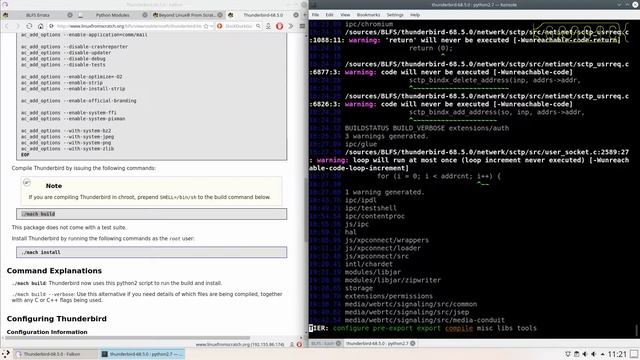Screen dimensions: 640x360
Task: Click the DuckDuckGo search field
Action: (239, 26)
